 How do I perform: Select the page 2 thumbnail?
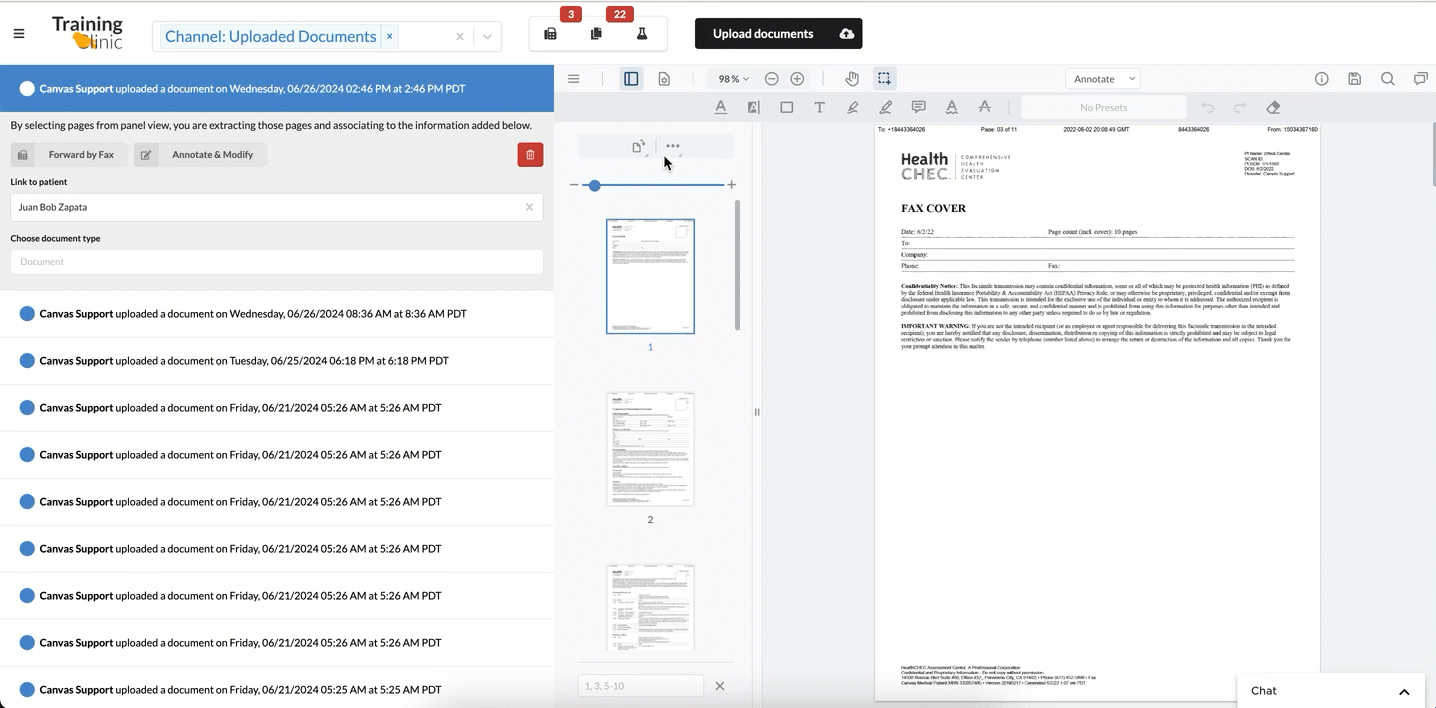[650, 447]
